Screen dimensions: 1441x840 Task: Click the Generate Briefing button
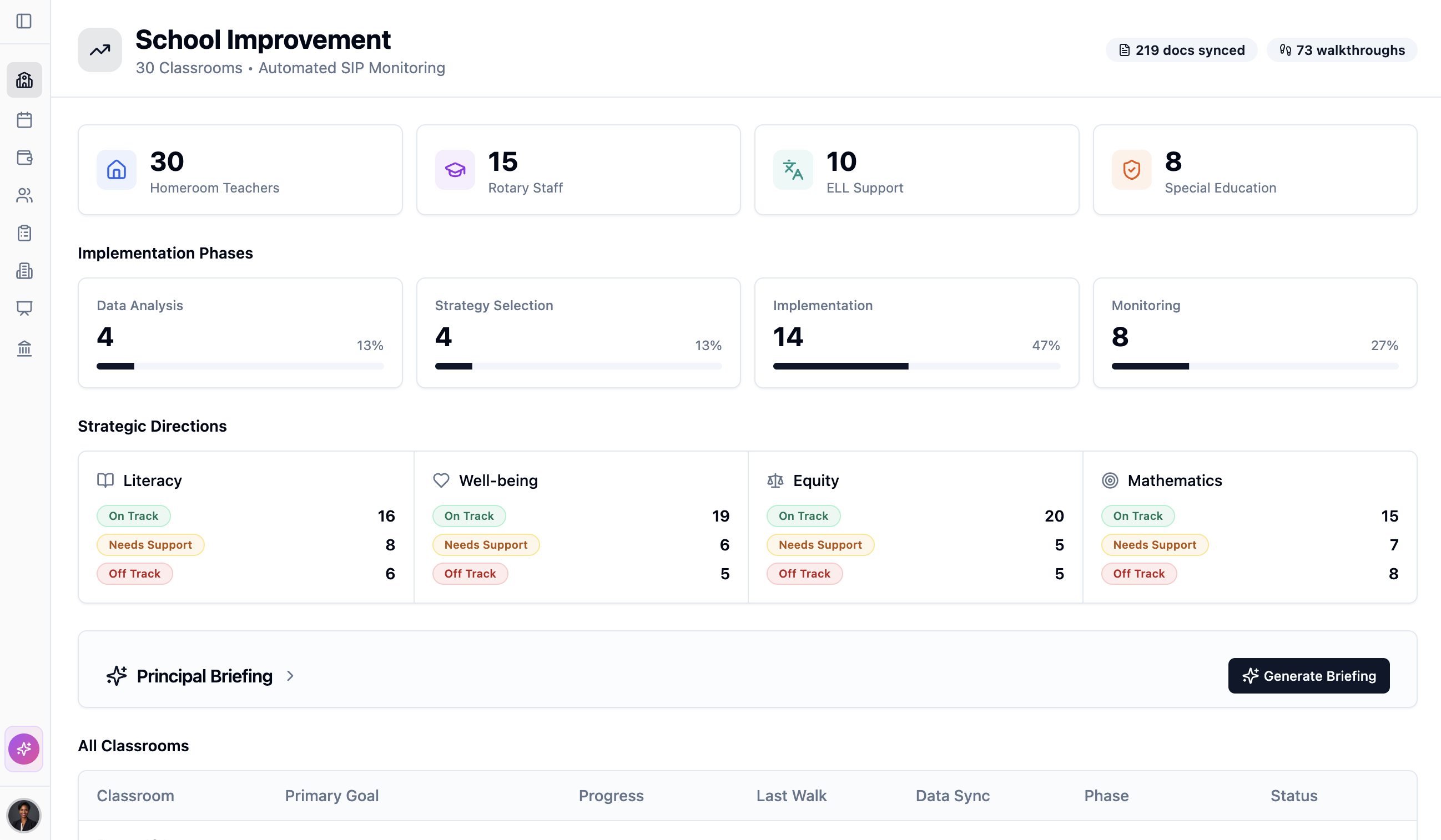[x=1309, y=675]
